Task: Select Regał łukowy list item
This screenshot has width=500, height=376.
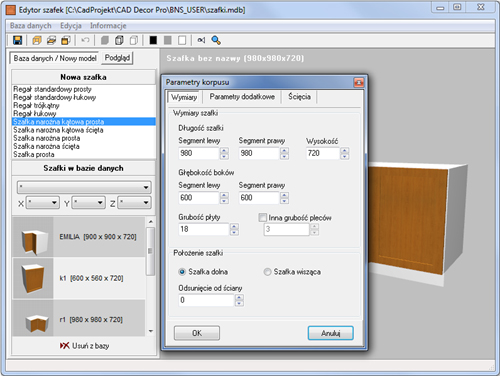Action: (84, 113)
